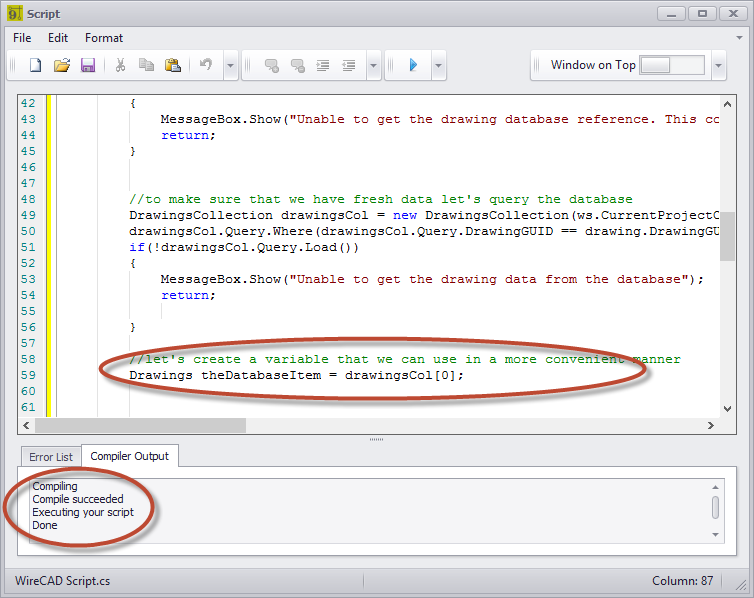Place cursor on 'Drawings theDatabaseItem' code line
Image resolution: width=754 pixels, height=598 pixels.
[296, 375]
